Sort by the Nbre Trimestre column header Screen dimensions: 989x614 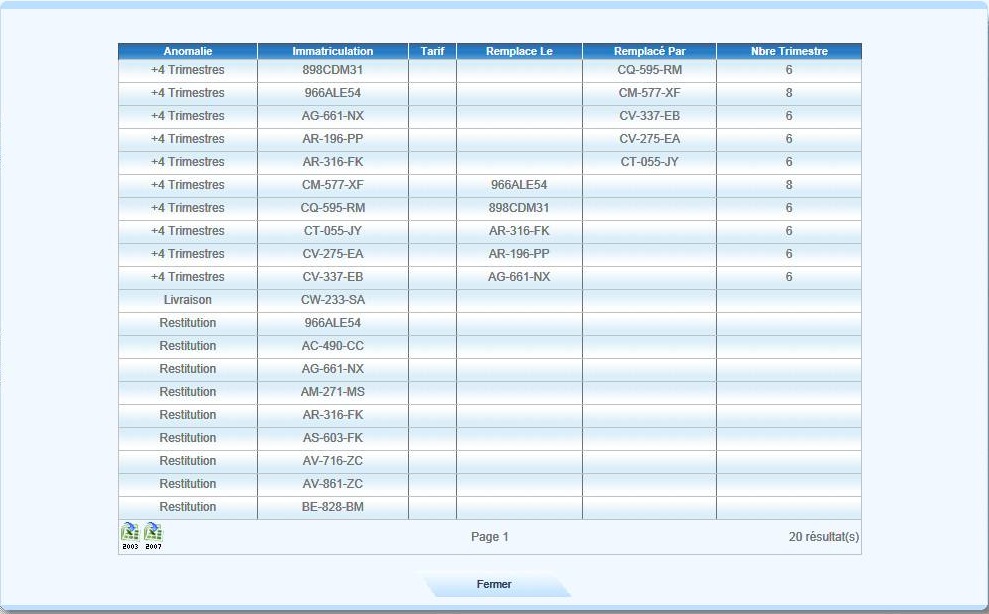tap(788, 51)
